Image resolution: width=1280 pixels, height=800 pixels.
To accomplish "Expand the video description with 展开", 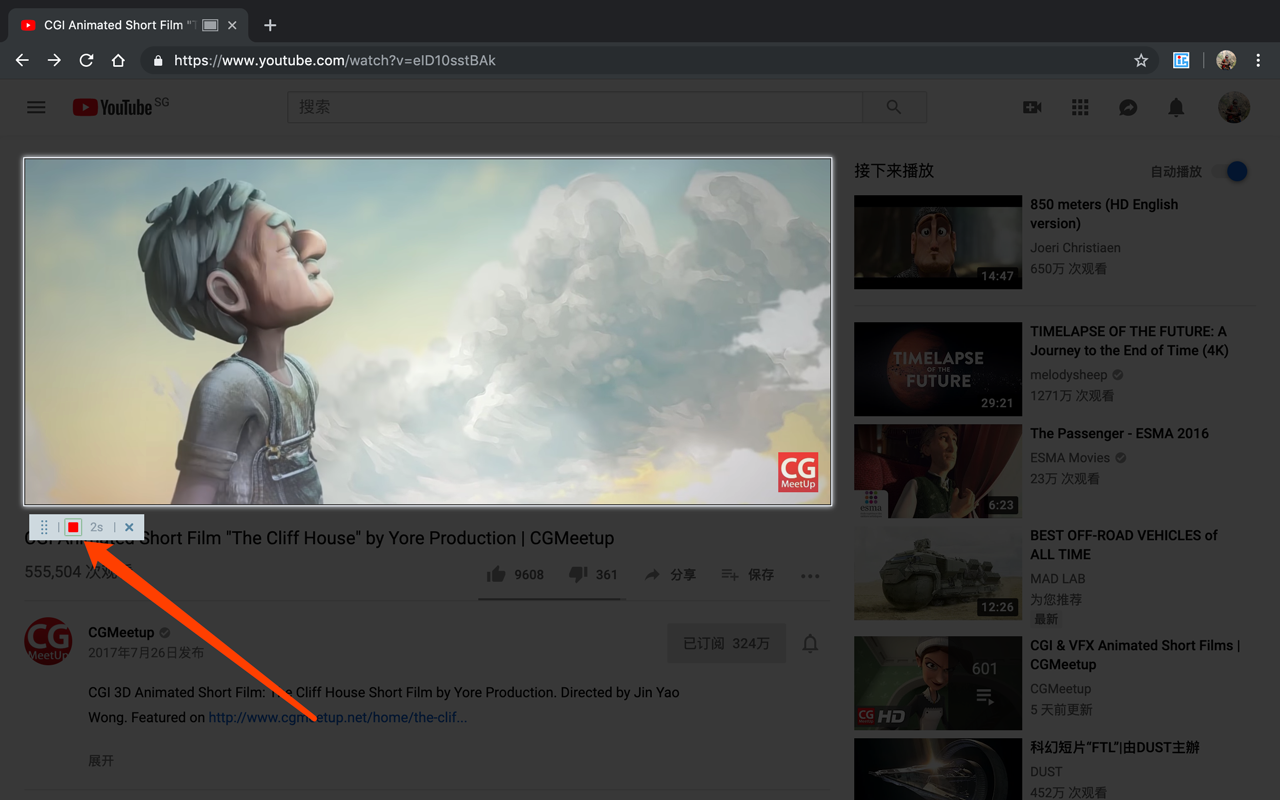I will pyautogui.click(x=101, y=760).
